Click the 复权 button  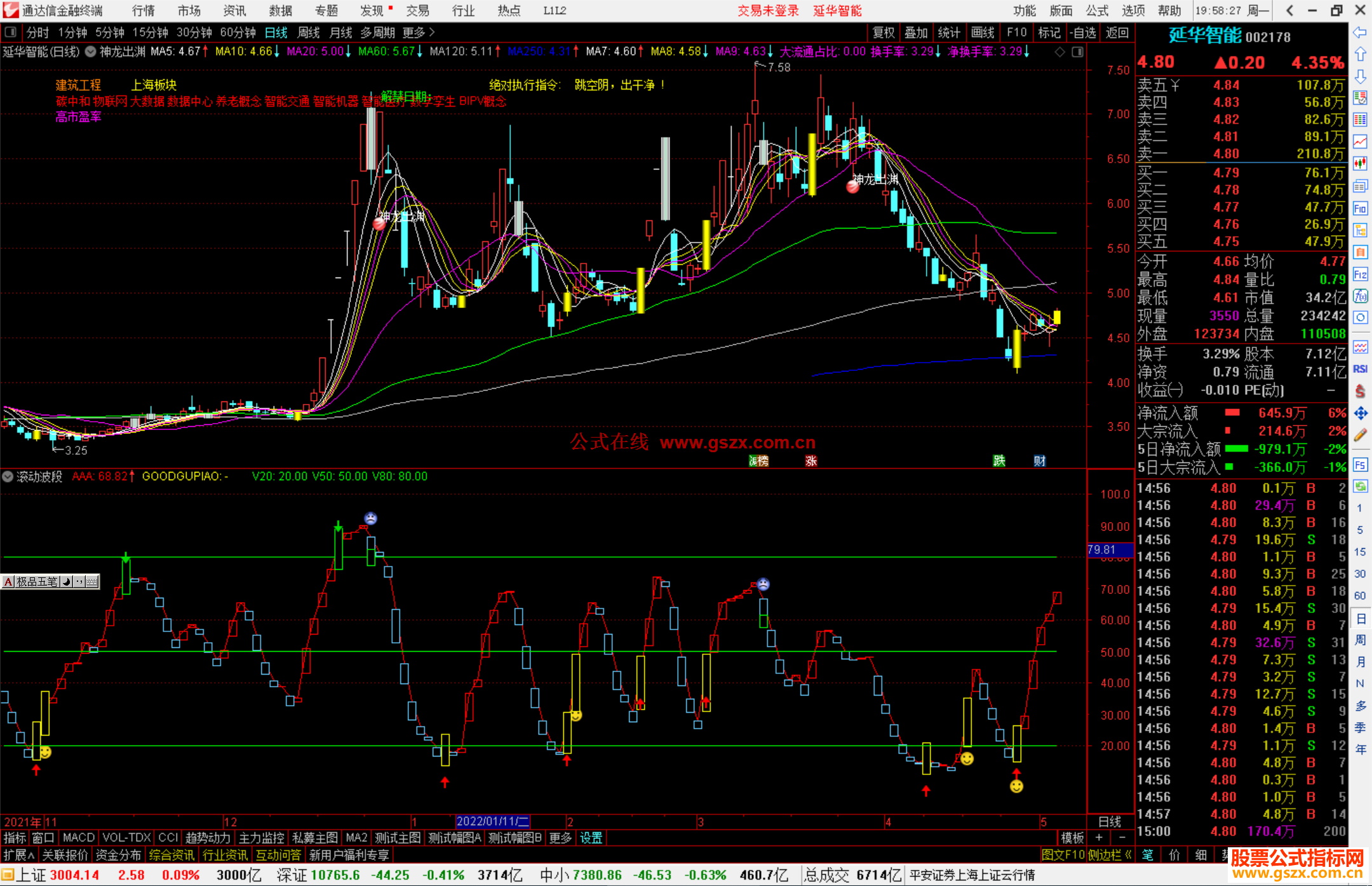click(884, 32)
